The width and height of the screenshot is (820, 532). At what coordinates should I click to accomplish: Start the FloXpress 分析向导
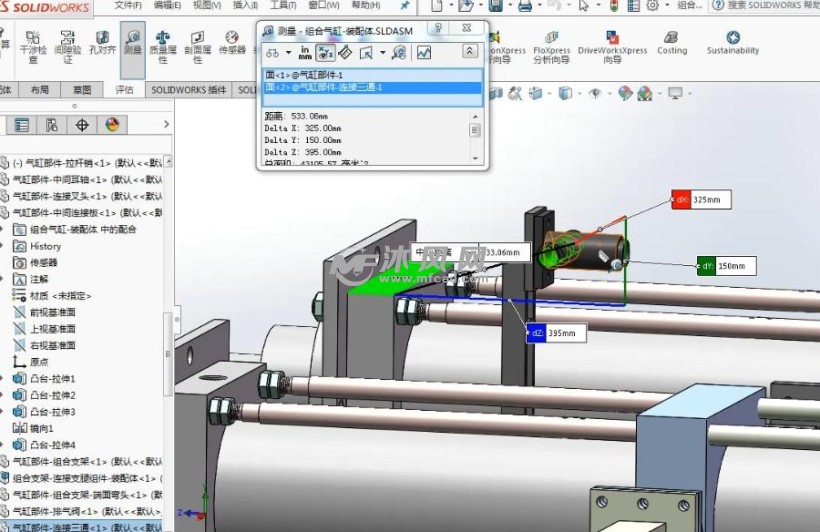pos(552,47)
